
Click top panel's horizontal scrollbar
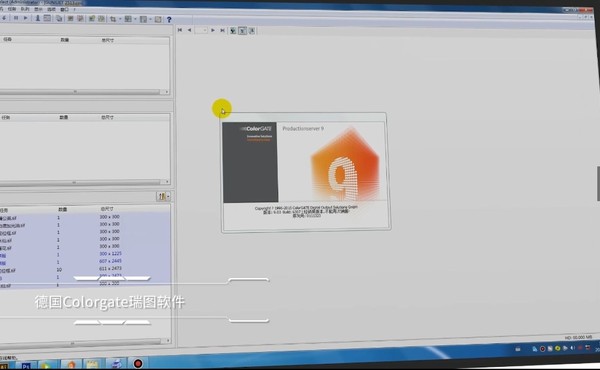[x=80, y=92]
